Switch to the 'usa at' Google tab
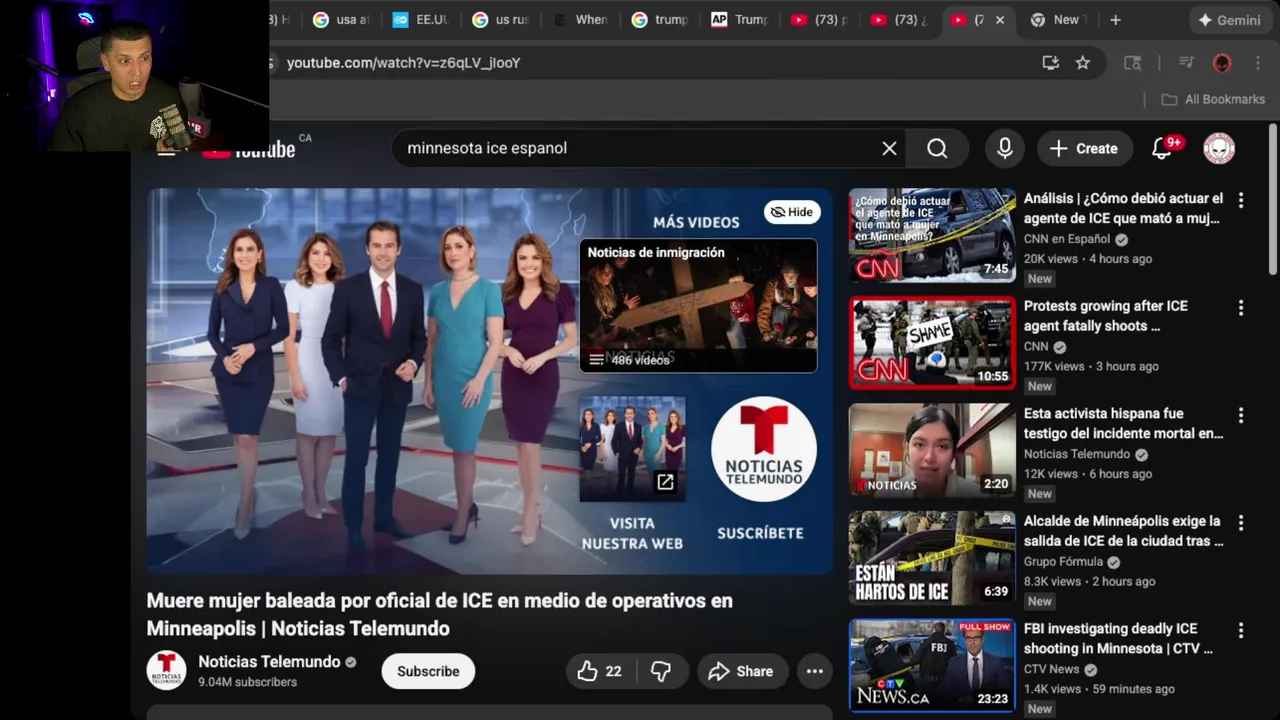This screenshot has width=1280, height=720. coord(340,20)
